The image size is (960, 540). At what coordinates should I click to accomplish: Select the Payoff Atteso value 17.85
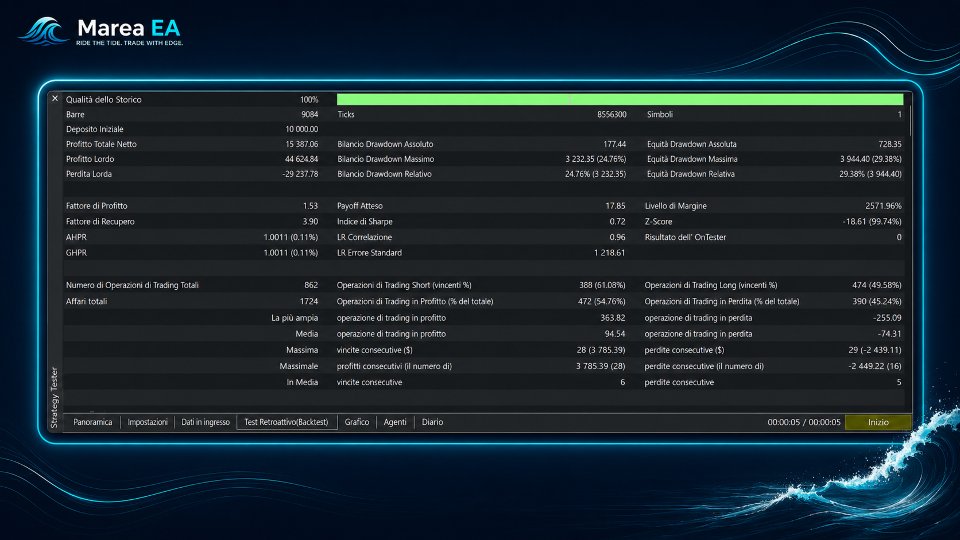[x=615, y=206]
